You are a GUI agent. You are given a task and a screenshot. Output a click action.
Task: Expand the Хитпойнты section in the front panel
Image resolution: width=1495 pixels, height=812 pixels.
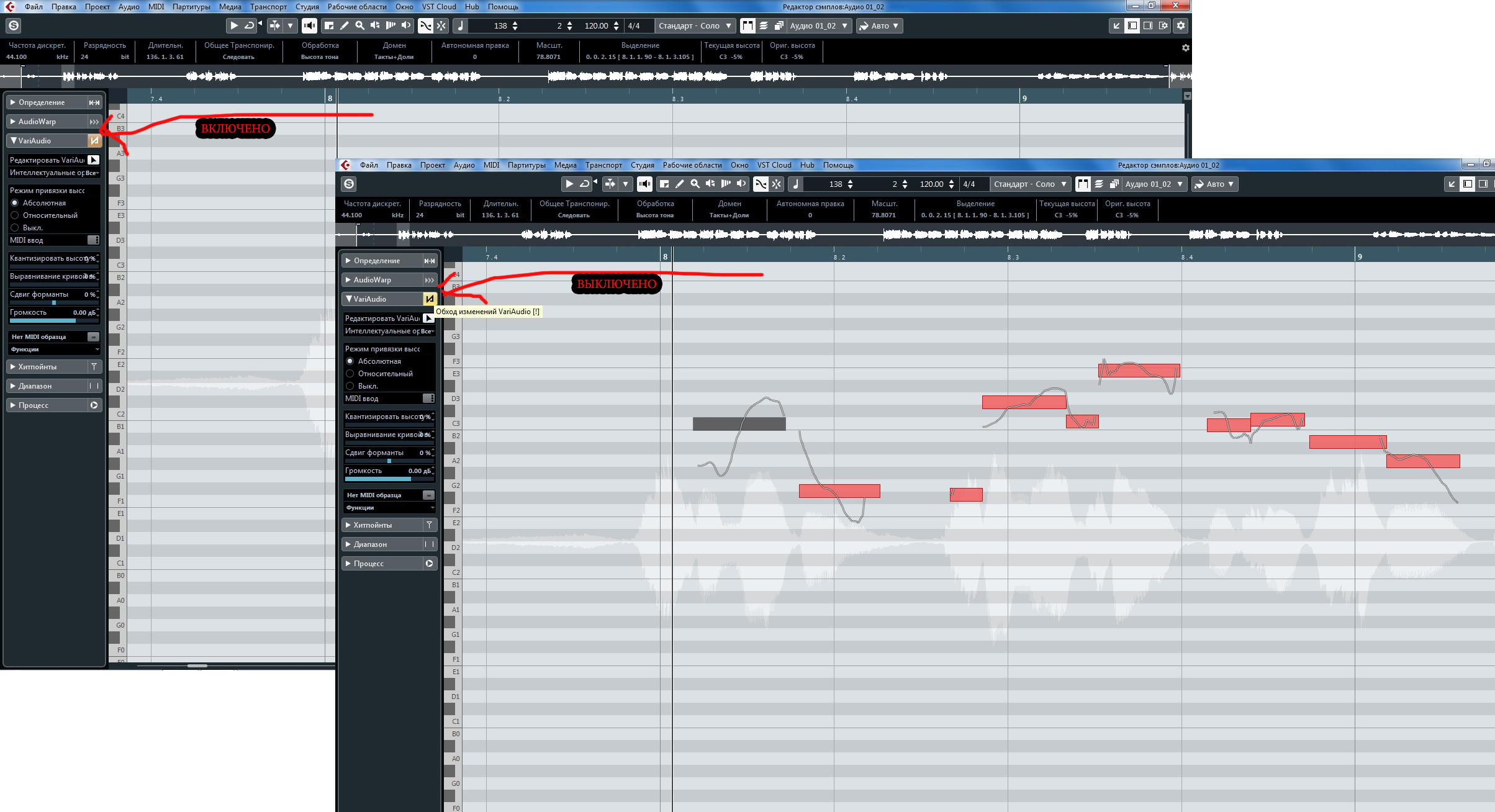click(373, 525)
